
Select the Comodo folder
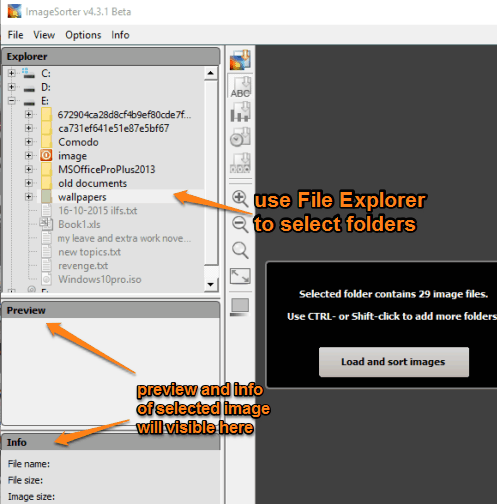[78, 142]
